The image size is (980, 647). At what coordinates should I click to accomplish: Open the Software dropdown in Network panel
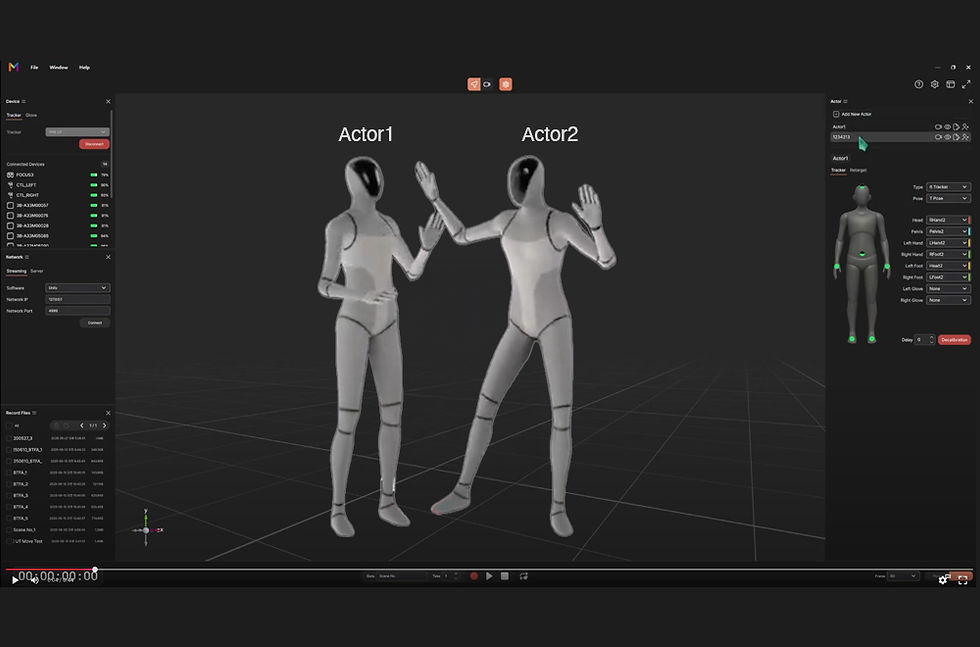click(x=78, y=288)
